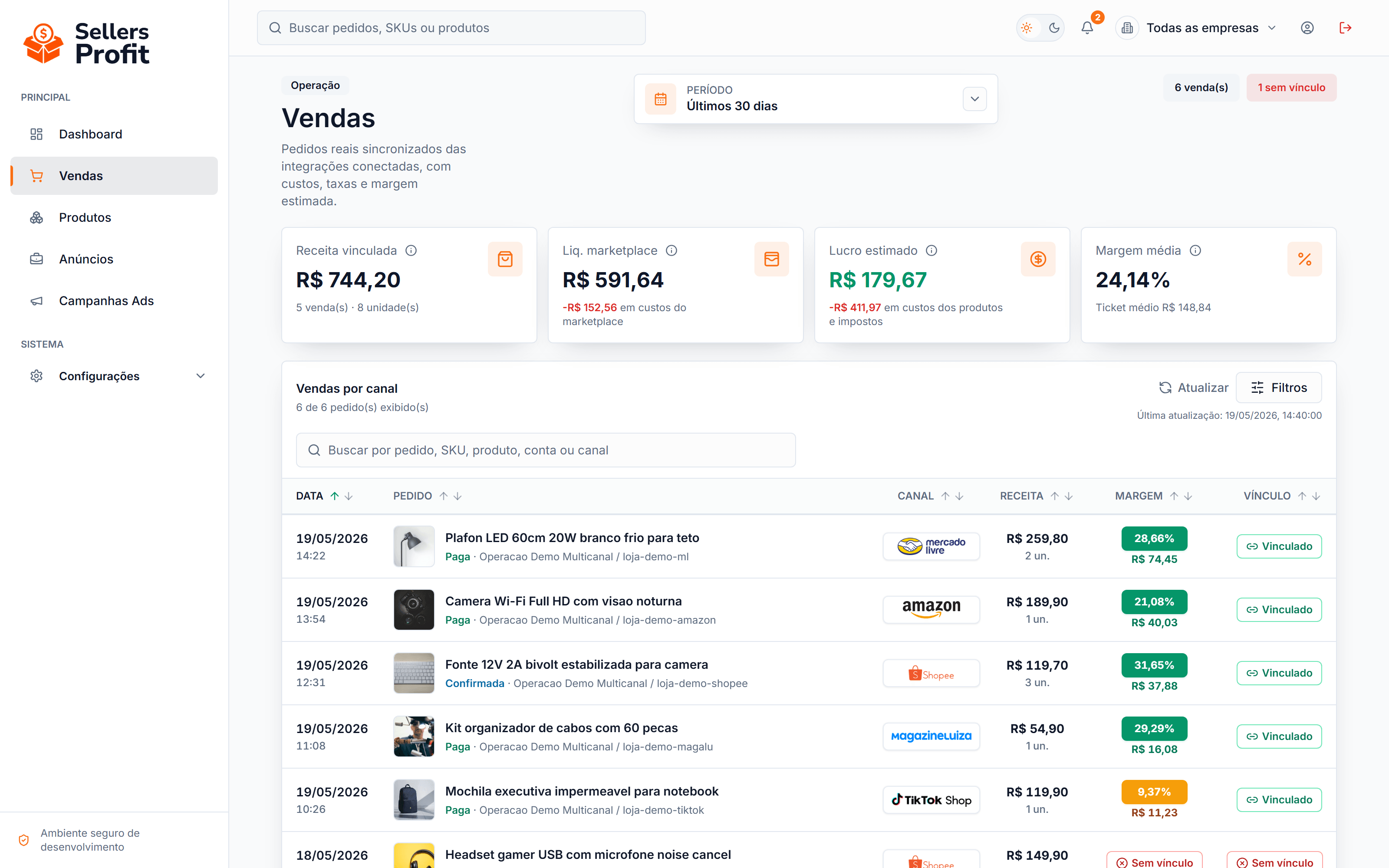Sort MARGEM column descending
Image resolution: width=1389 pixels, height=868 pixels.
click(x=1188, y=496)
